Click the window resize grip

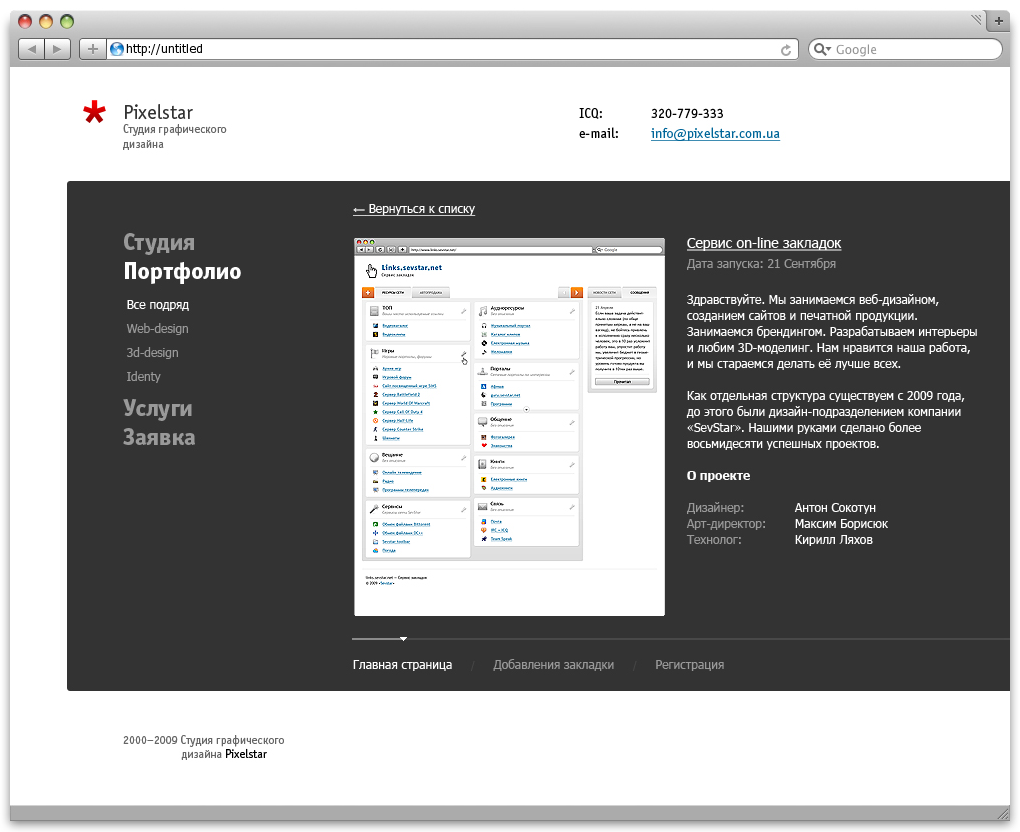[1003, 813]
